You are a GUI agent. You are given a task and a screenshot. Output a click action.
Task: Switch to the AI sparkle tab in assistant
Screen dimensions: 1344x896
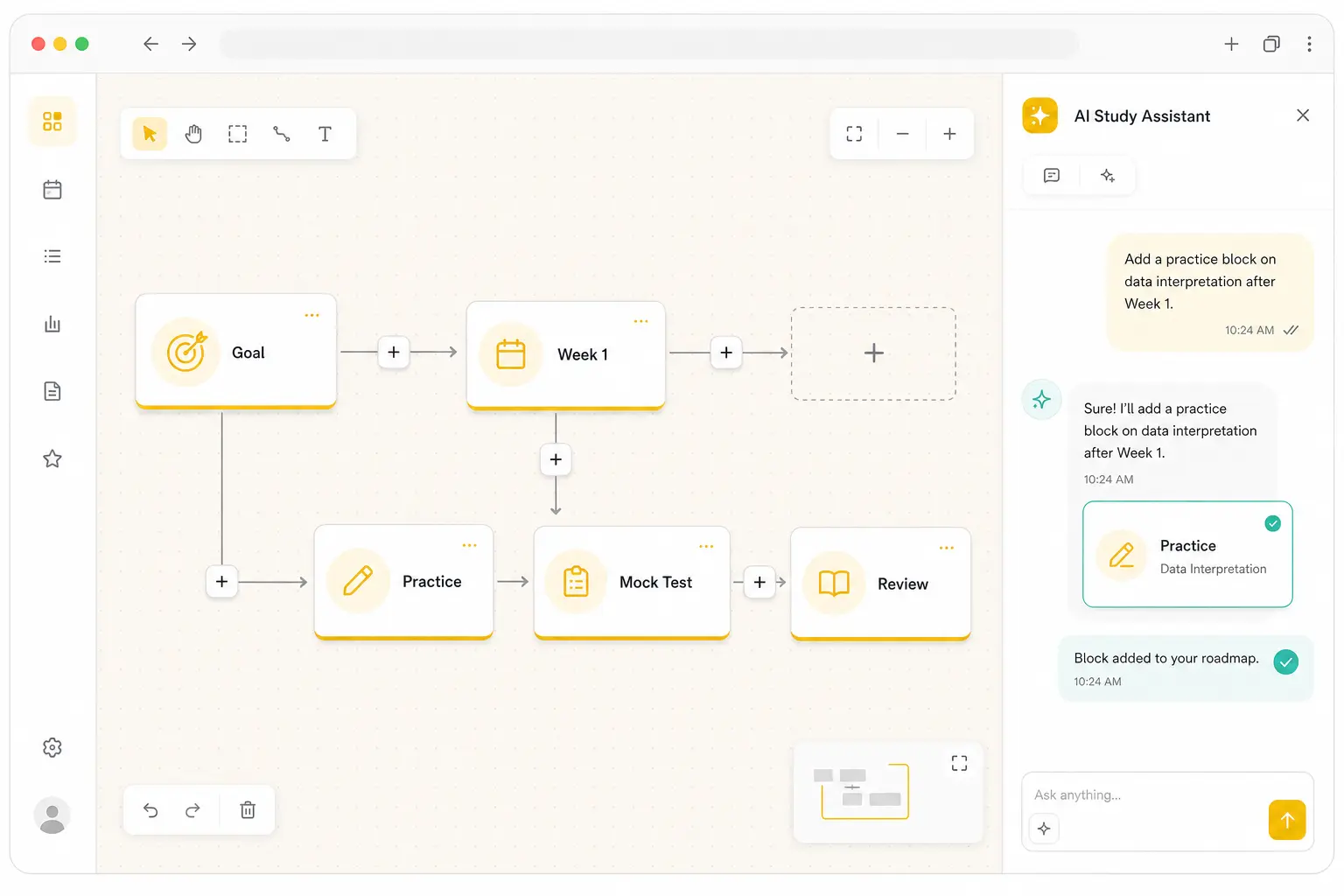tap(1108, 176)
